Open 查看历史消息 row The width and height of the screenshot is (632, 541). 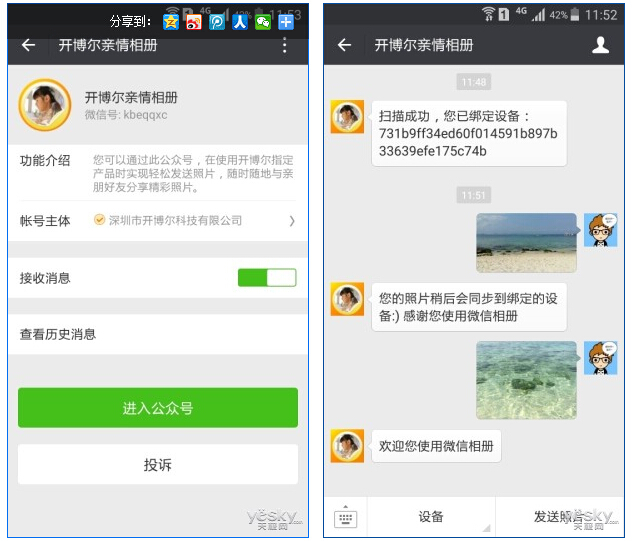(x=158, y=334)
